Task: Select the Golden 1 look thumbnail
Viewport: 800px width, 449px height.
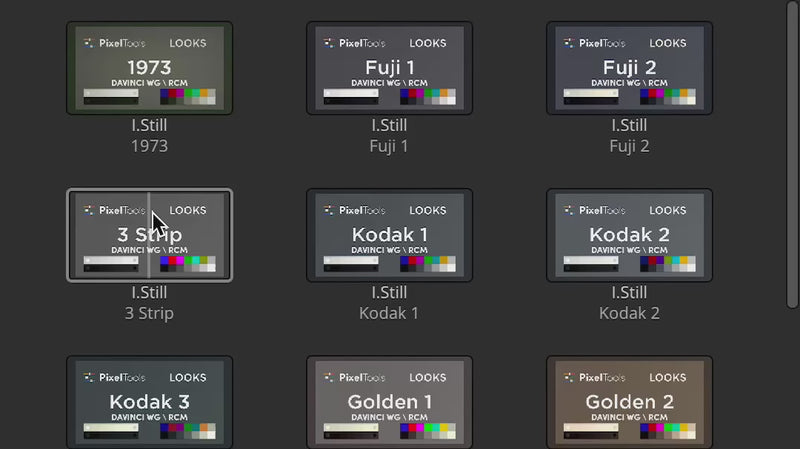Action: click(389, 403)
